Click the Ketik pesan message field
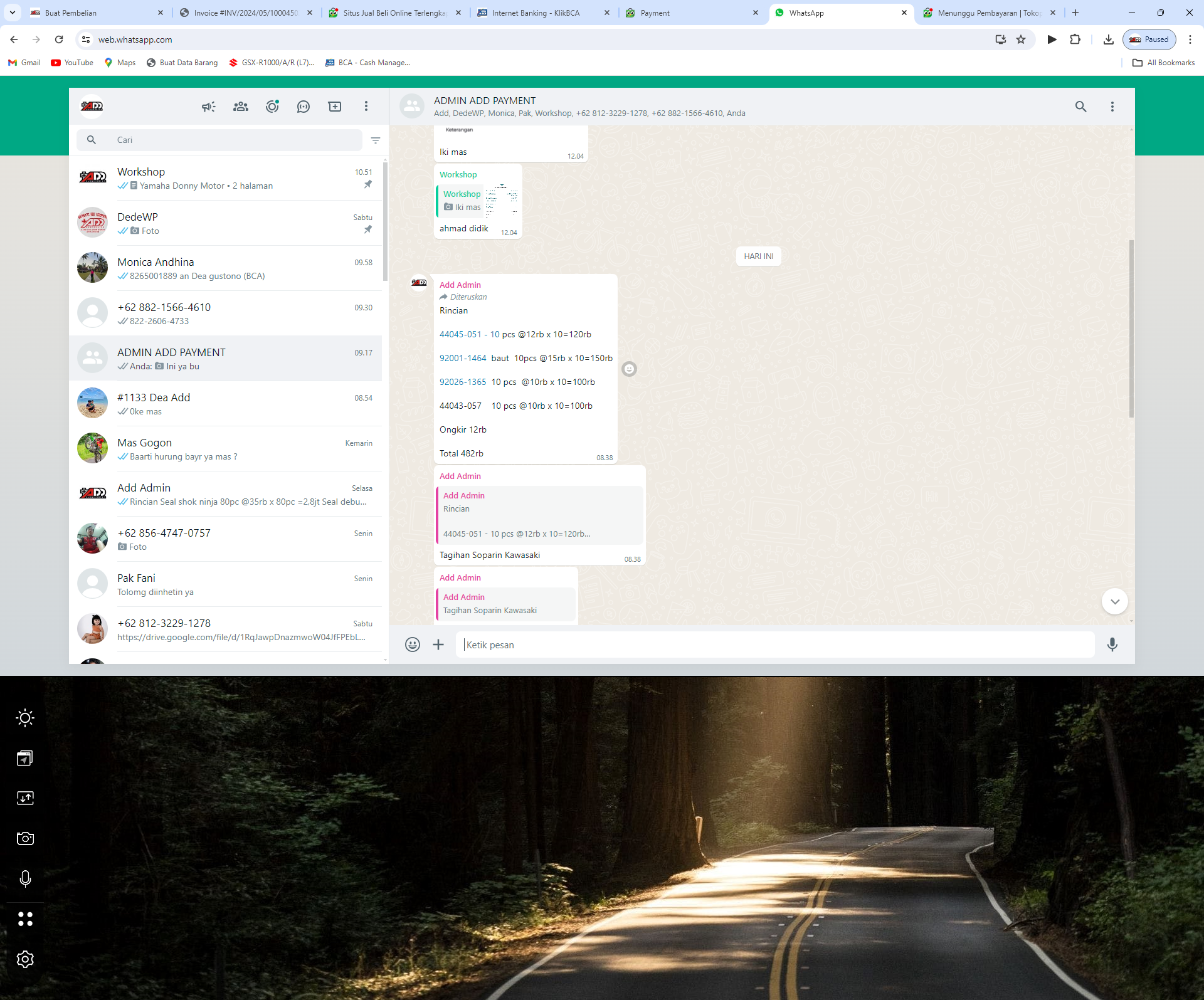Viewport: 1204px width, 1000px height. point(774,645)
